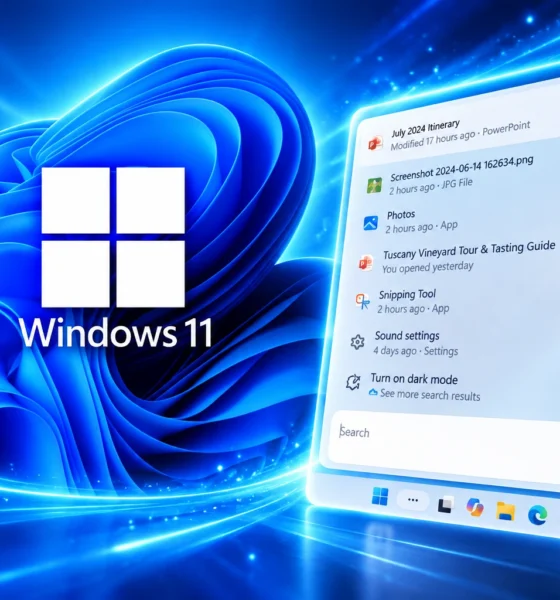Screen dimensions: 560x600
Task: Click the Snipping Tool scissors icon
Action: click(x=362, y=301)
